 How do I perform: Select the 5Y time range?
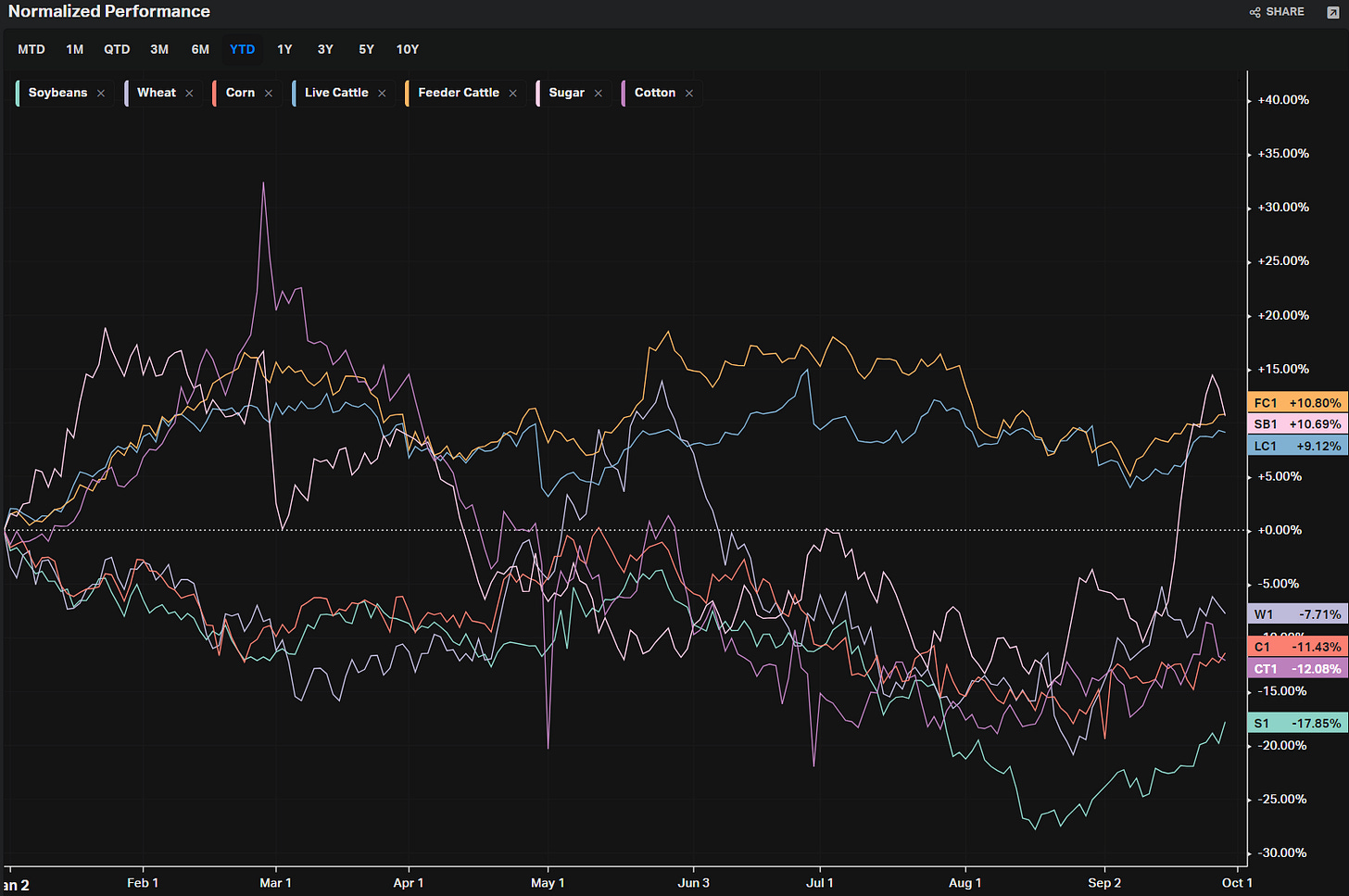pyautogui.click(x=366, y=49)
